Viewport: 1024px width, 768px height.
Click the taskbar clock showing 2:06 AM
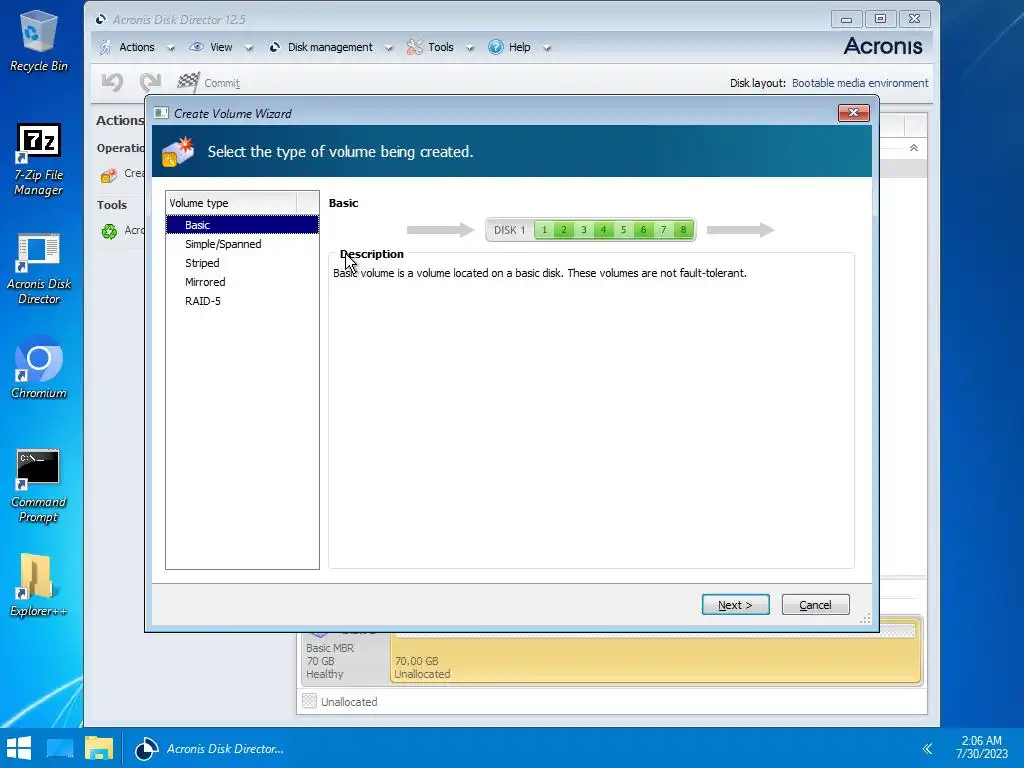981,747
